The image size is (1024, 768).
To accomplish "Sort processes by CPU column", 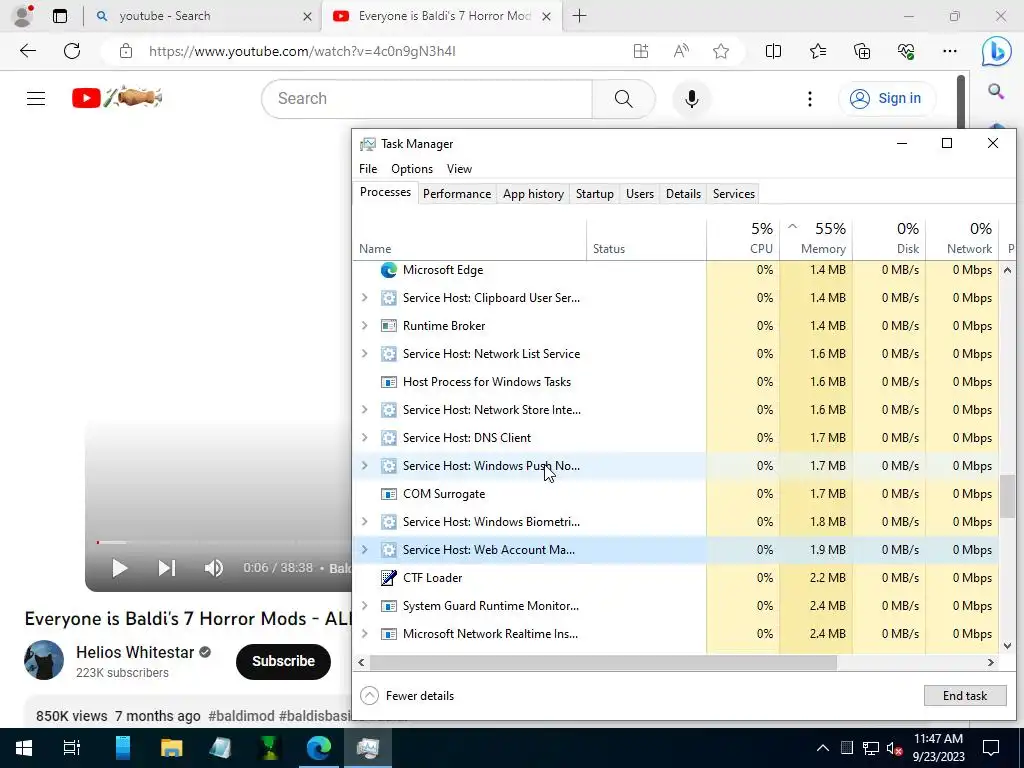I will pos(743,238).
